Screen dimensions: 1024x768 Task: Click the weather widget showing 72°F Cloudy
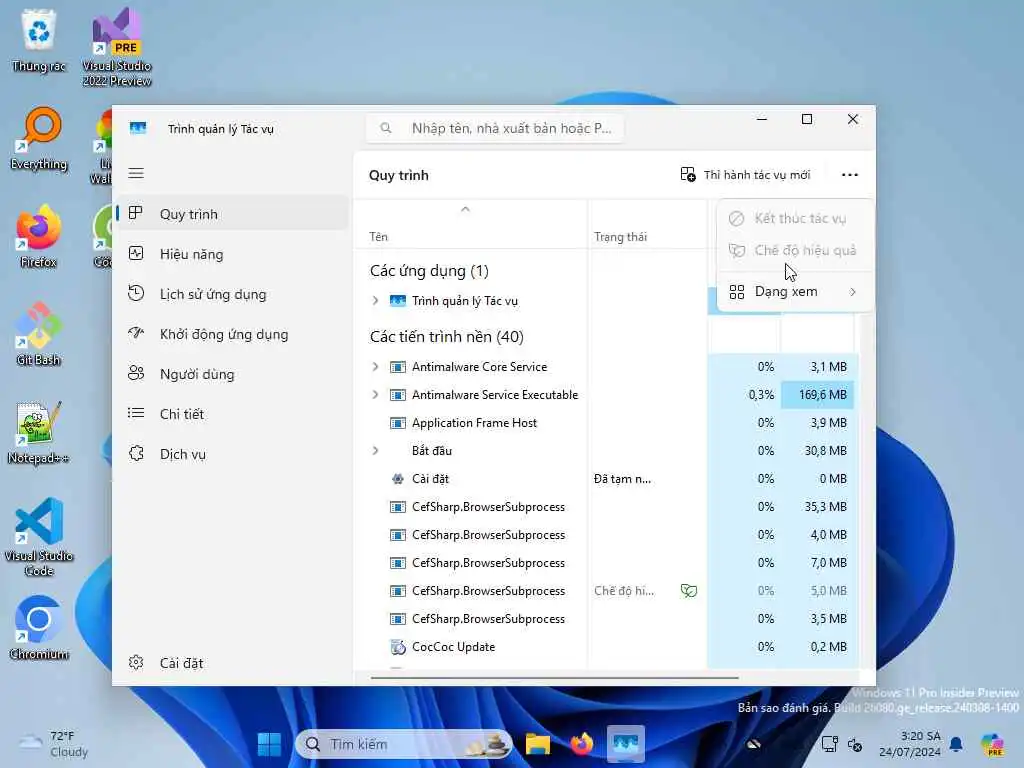[54, 744]
